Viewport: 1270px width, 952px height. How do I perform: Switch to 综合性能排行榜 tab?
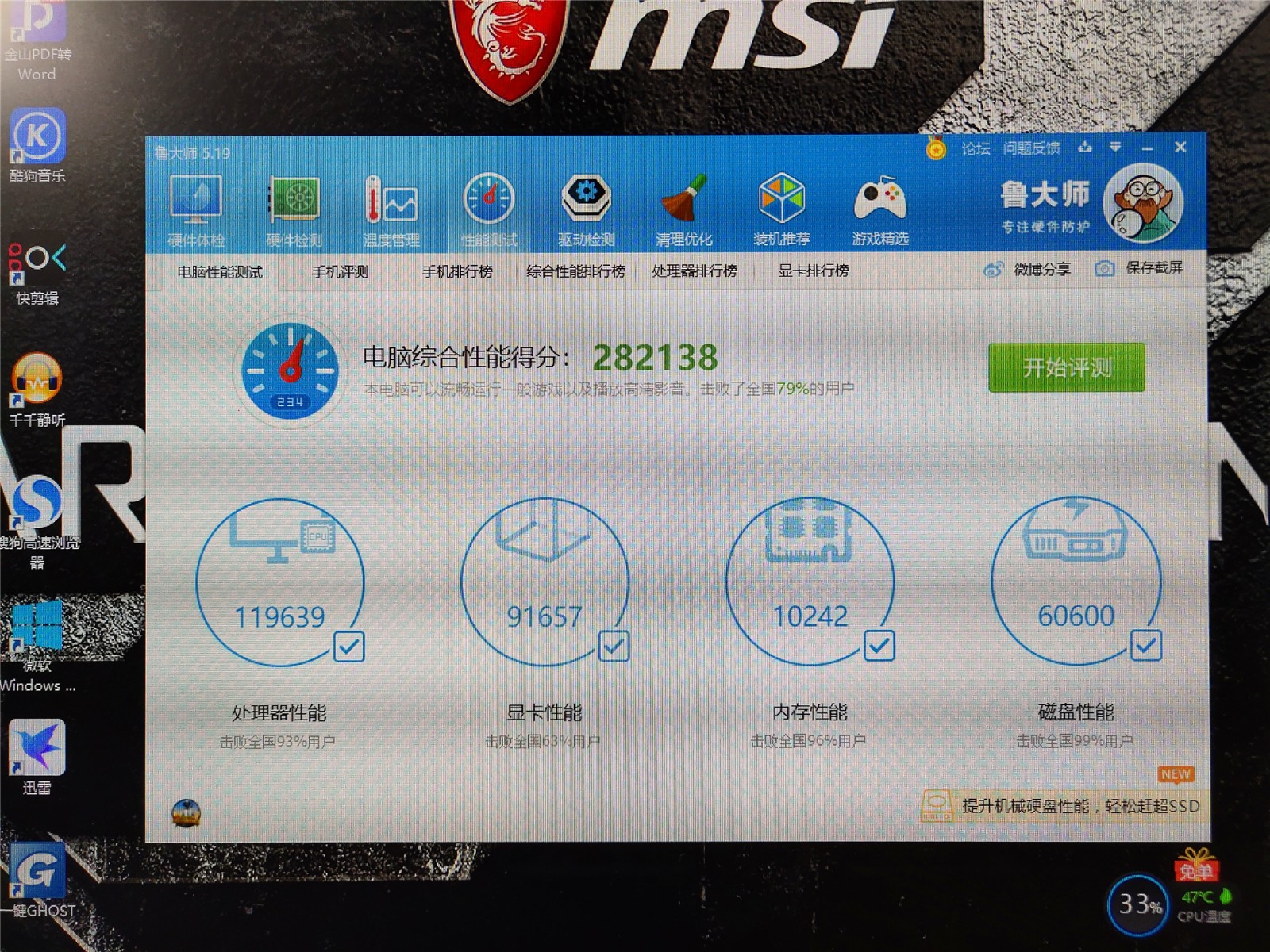point(575,271)
